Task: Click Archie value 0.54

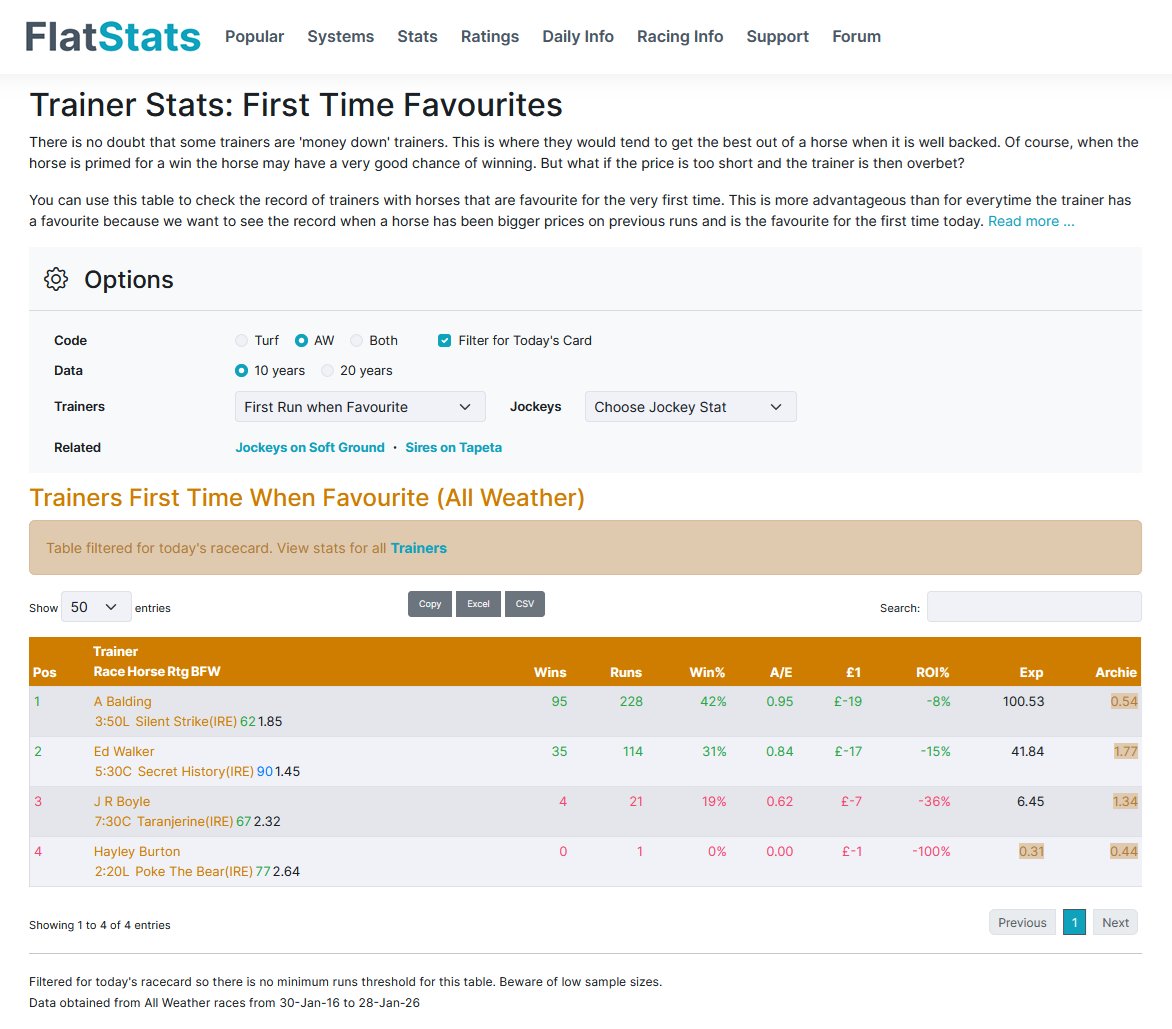Action: [x=1124, y=702]
